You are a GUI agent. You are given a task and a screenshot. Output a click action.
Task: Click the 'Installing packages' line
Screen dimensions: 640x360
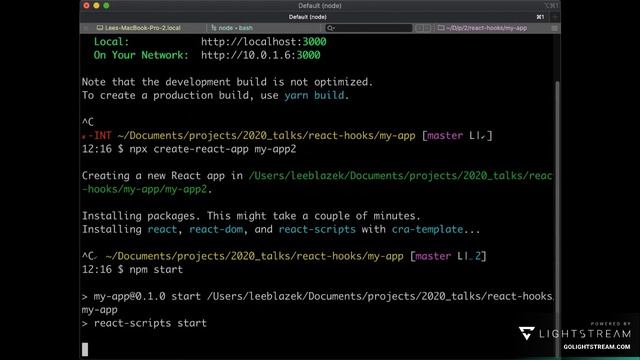[x=251, y=216]
